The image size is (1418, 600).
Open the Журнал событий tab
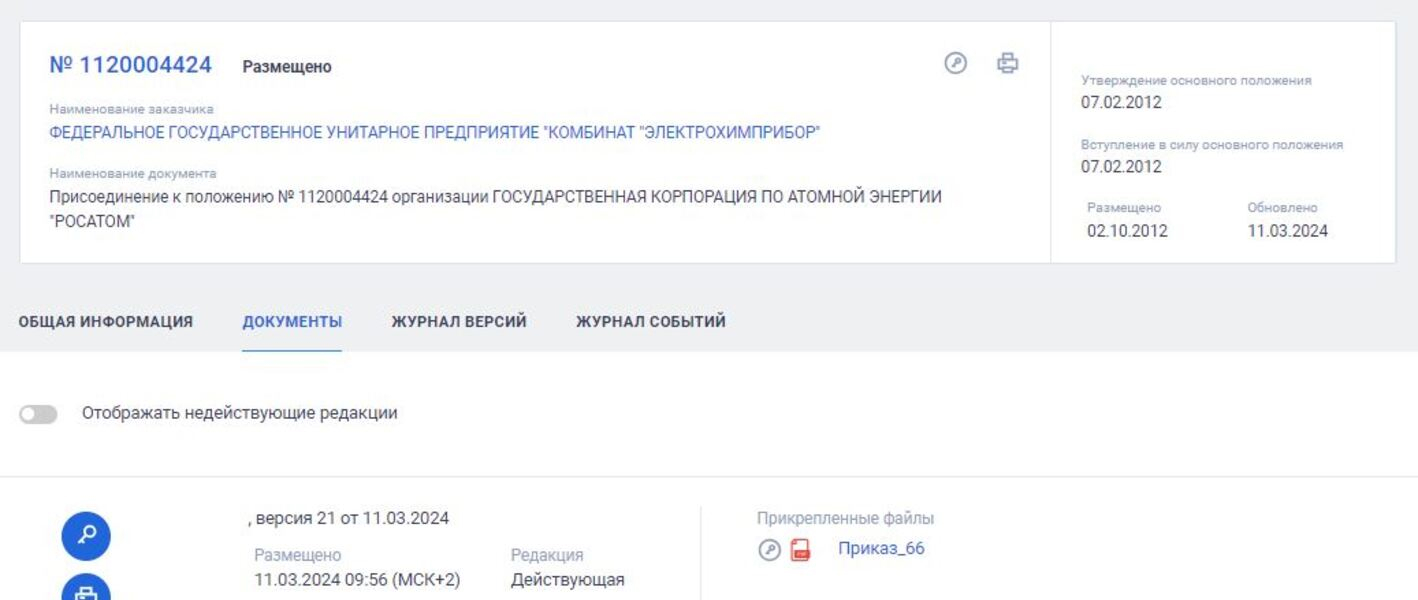pyautogui.click(x=651, y=322)
